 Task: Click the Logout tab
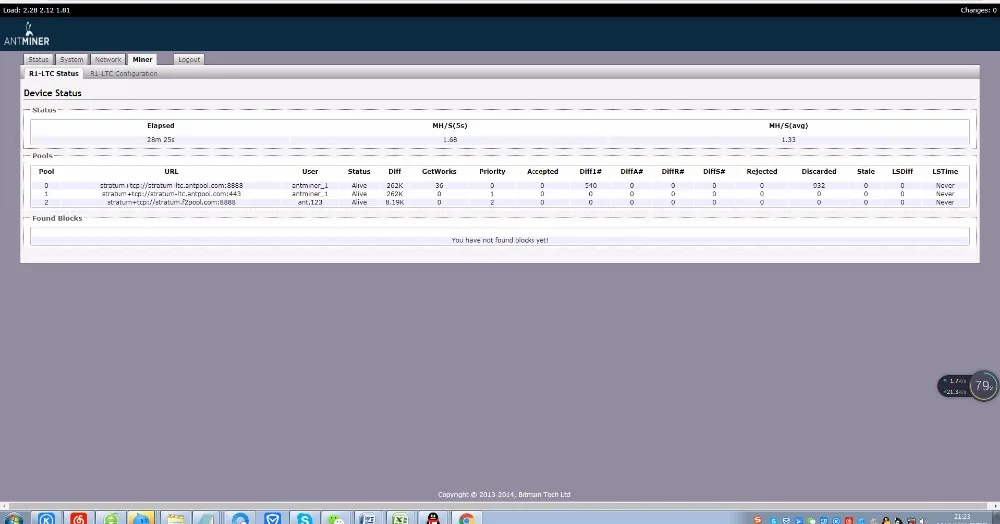pyautogui.click(x=189, y=59)
